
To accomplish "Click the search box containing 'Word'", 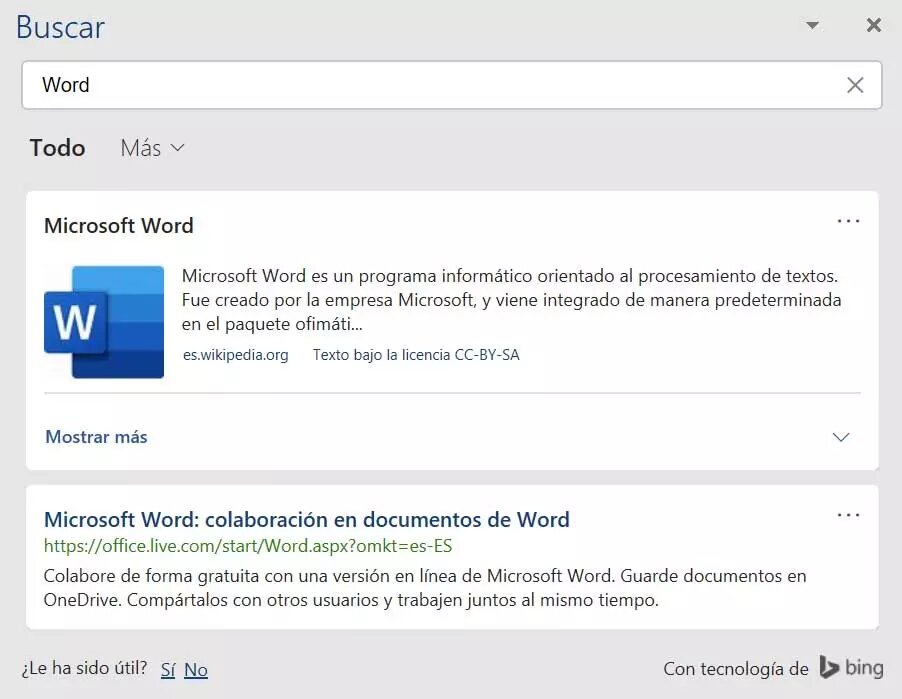I will tap(430, 85).
